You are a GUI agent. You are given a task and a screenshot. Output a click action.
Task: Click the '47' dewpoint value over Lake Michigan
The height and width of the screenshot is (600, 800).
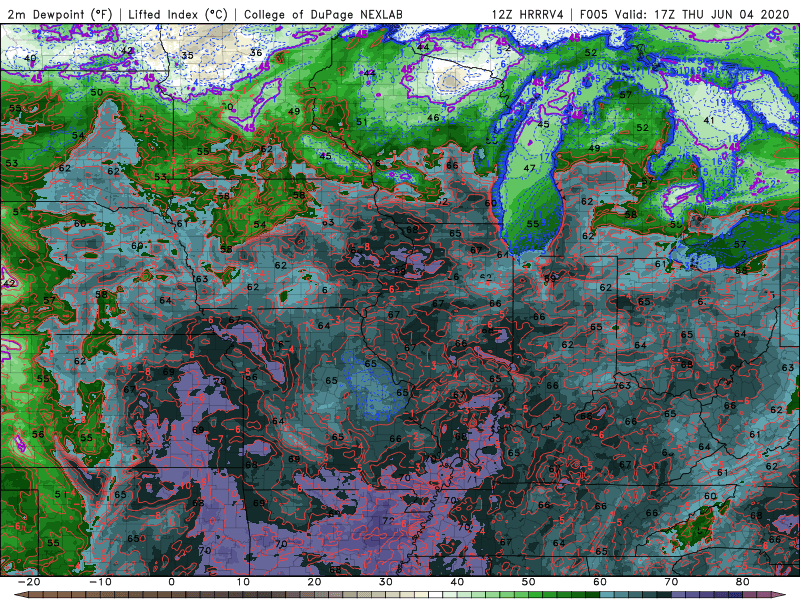[529, 168]
